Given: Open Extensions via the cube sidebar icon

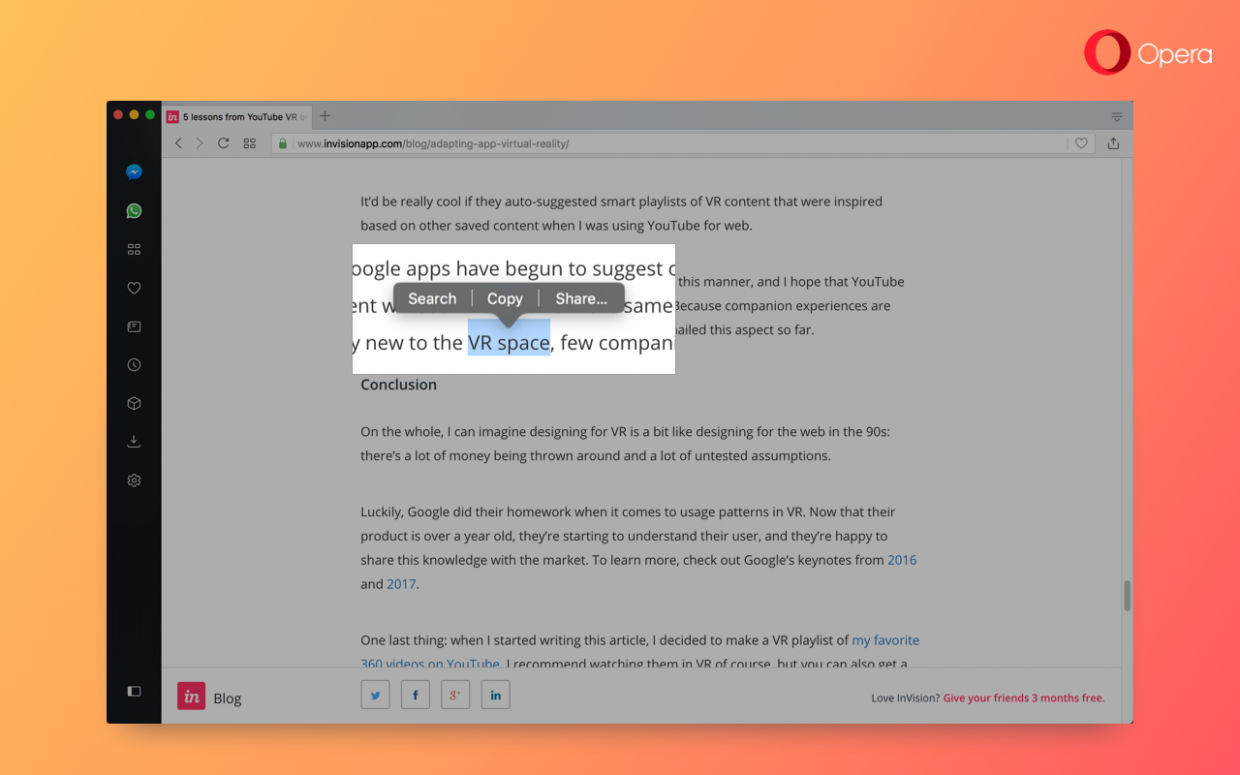Looking at the screenshot, I should pos(134,402).
